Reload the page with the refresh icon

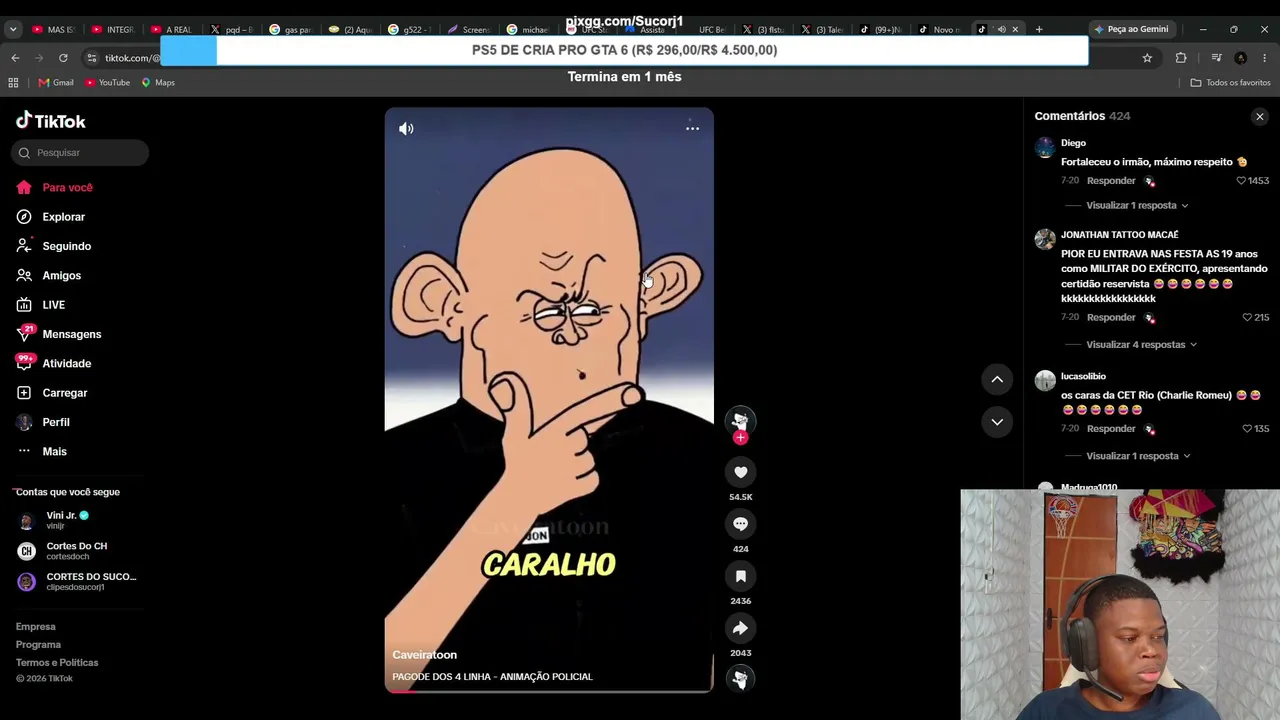[63, 58]
